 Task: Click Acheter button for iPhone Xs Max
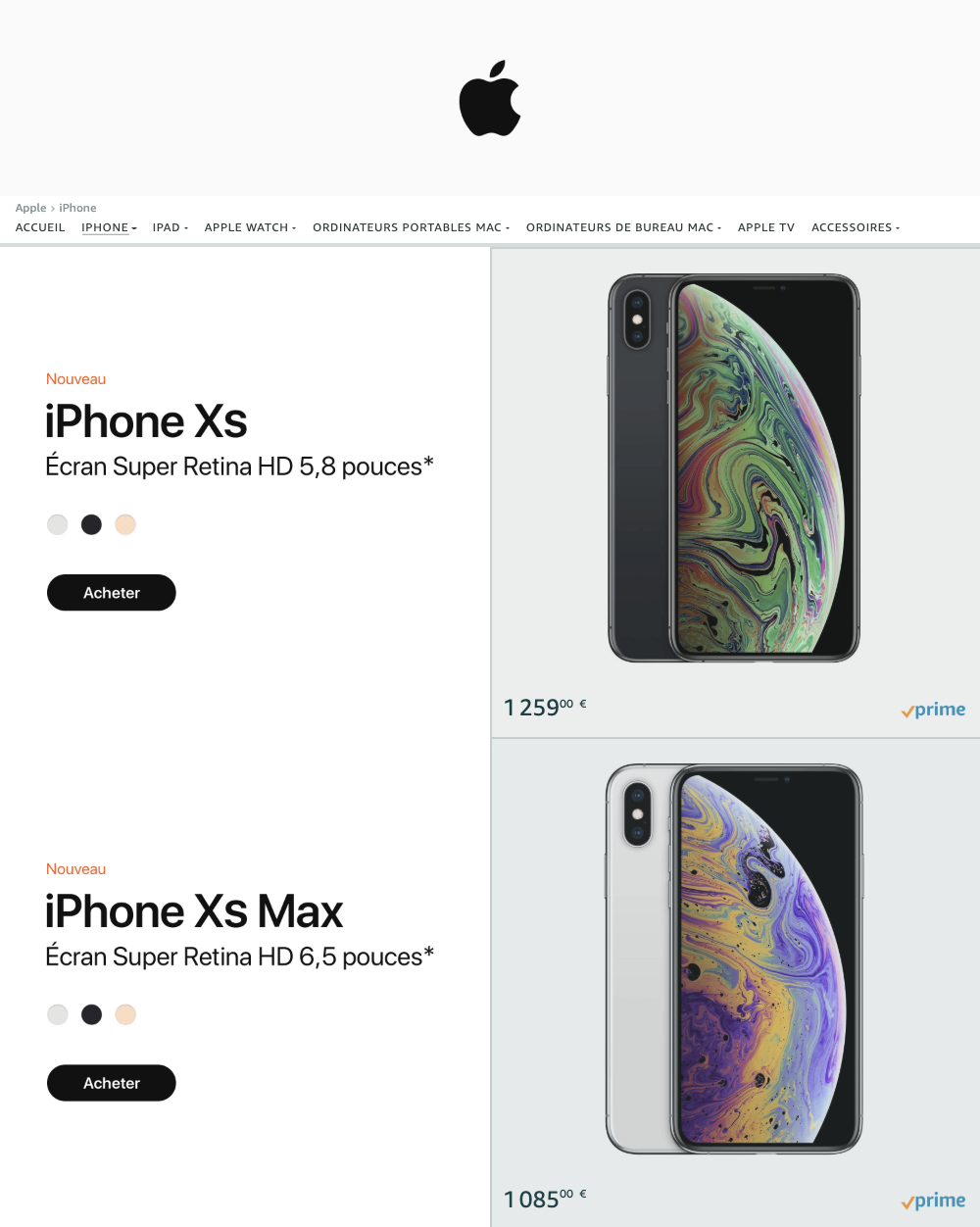112,1083
